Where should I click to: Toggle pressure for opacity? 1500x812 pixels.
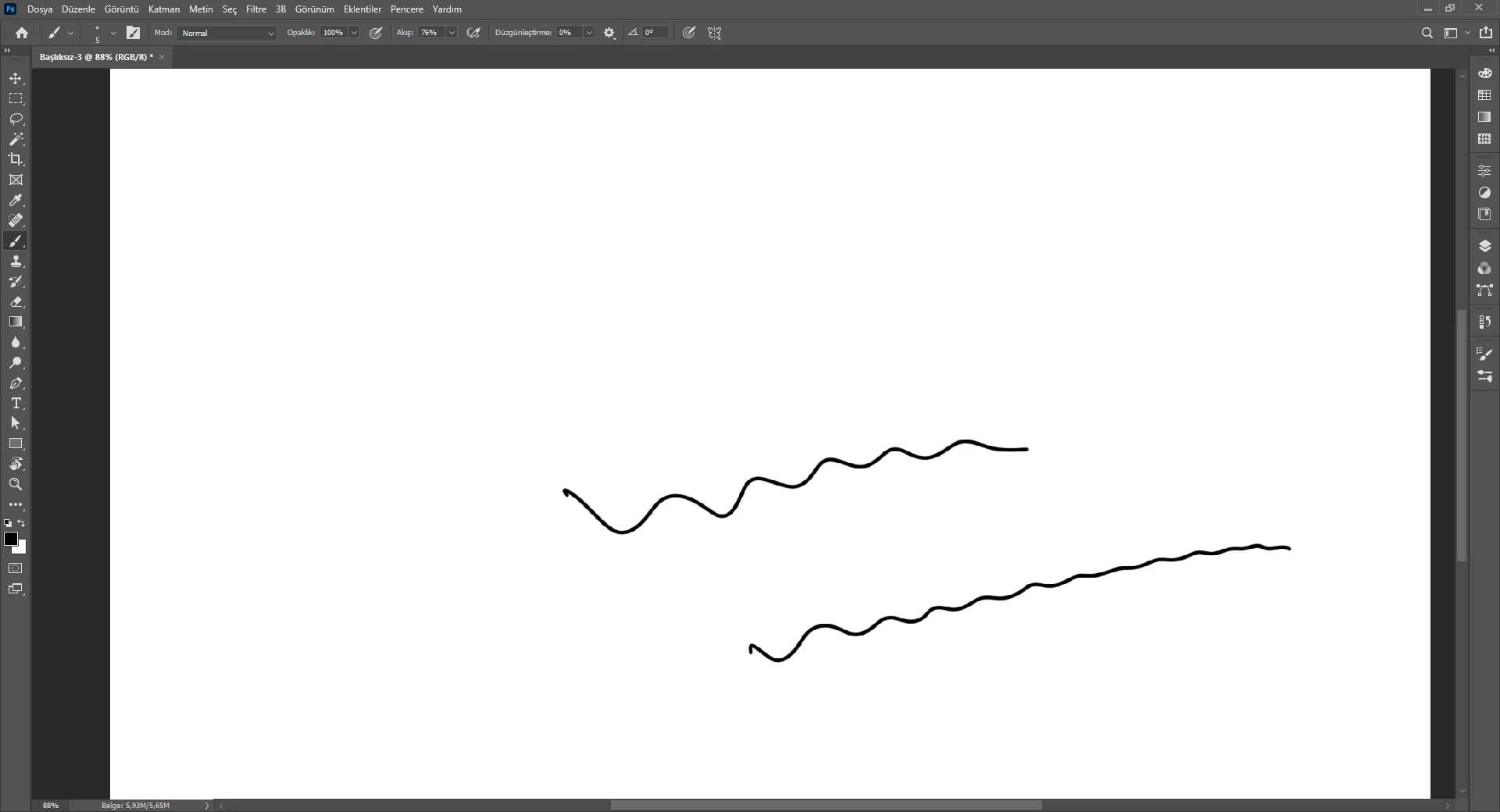pos(376,33)
